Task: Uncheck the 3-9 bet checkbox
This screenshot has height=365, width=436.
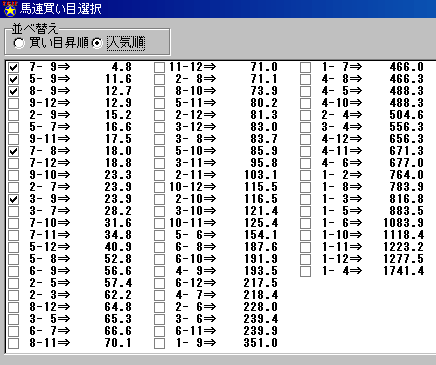Action: 13,199
